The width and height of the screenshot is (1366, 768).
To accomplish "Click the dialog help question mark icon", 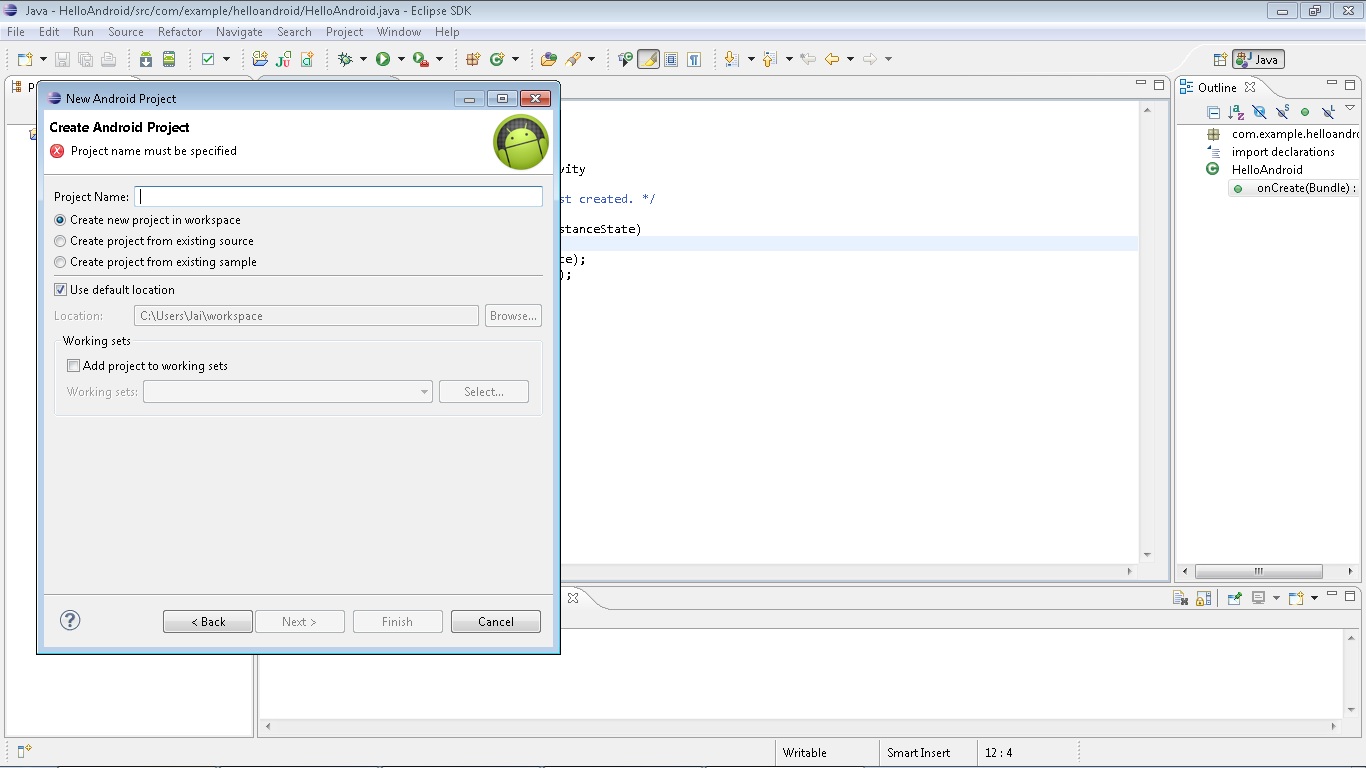I will 70,620.
